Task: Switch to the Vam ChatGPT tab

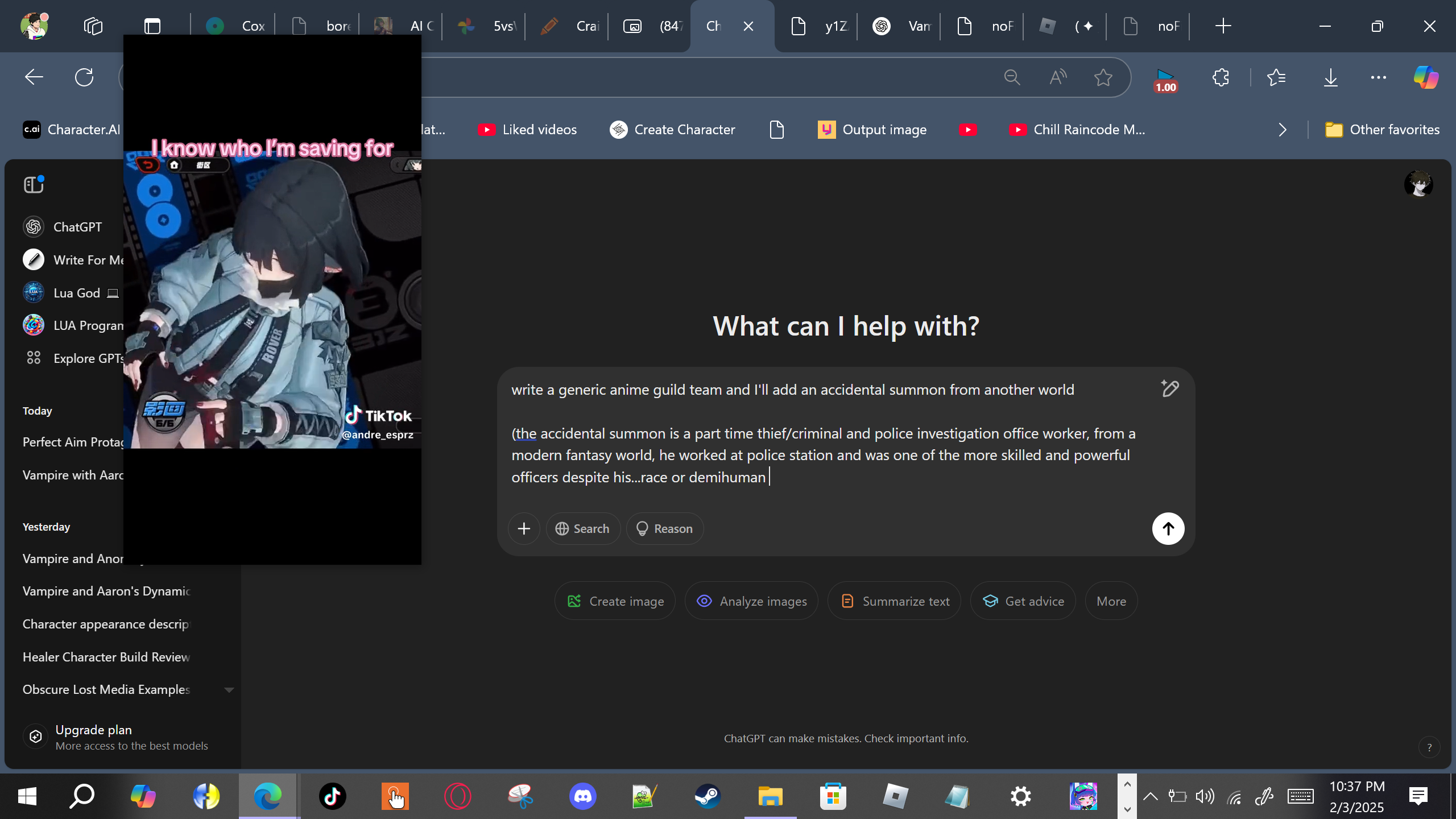Action: (x=899, y=26)
